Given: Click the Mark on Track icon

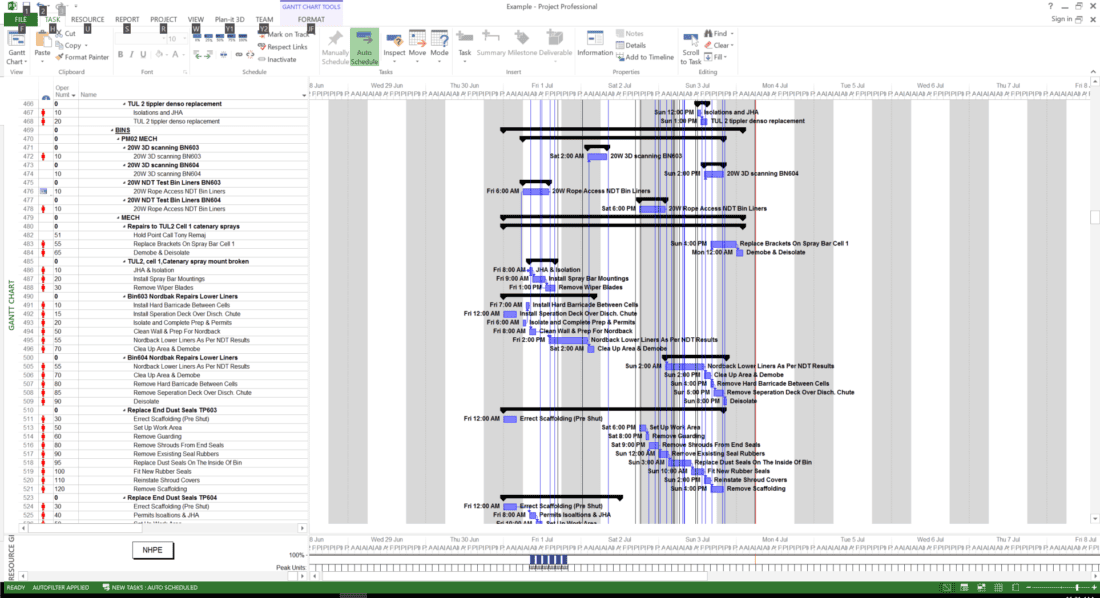Looking at the screenshot, I should [x=287, y=34].
